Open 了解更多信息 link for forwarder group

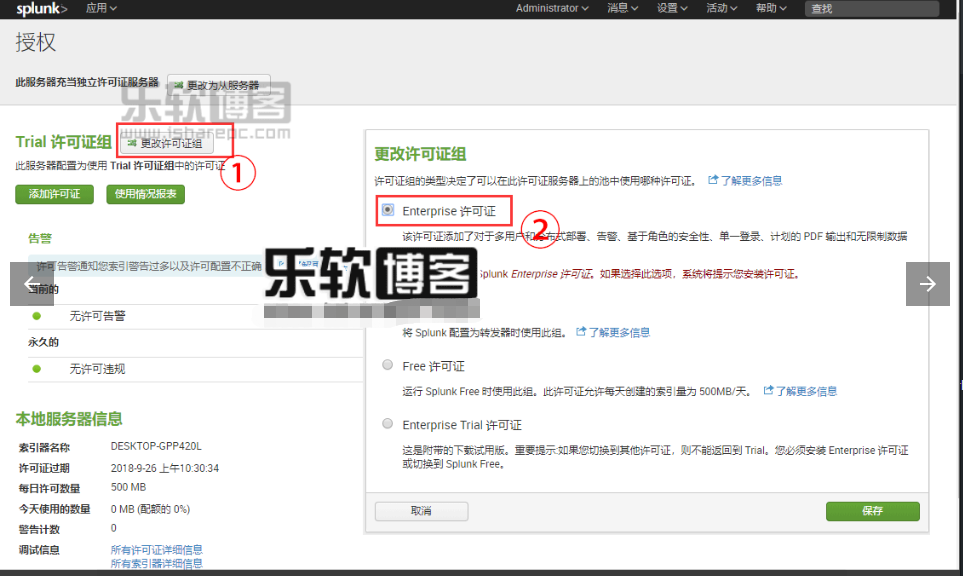[x=613, y=332]
